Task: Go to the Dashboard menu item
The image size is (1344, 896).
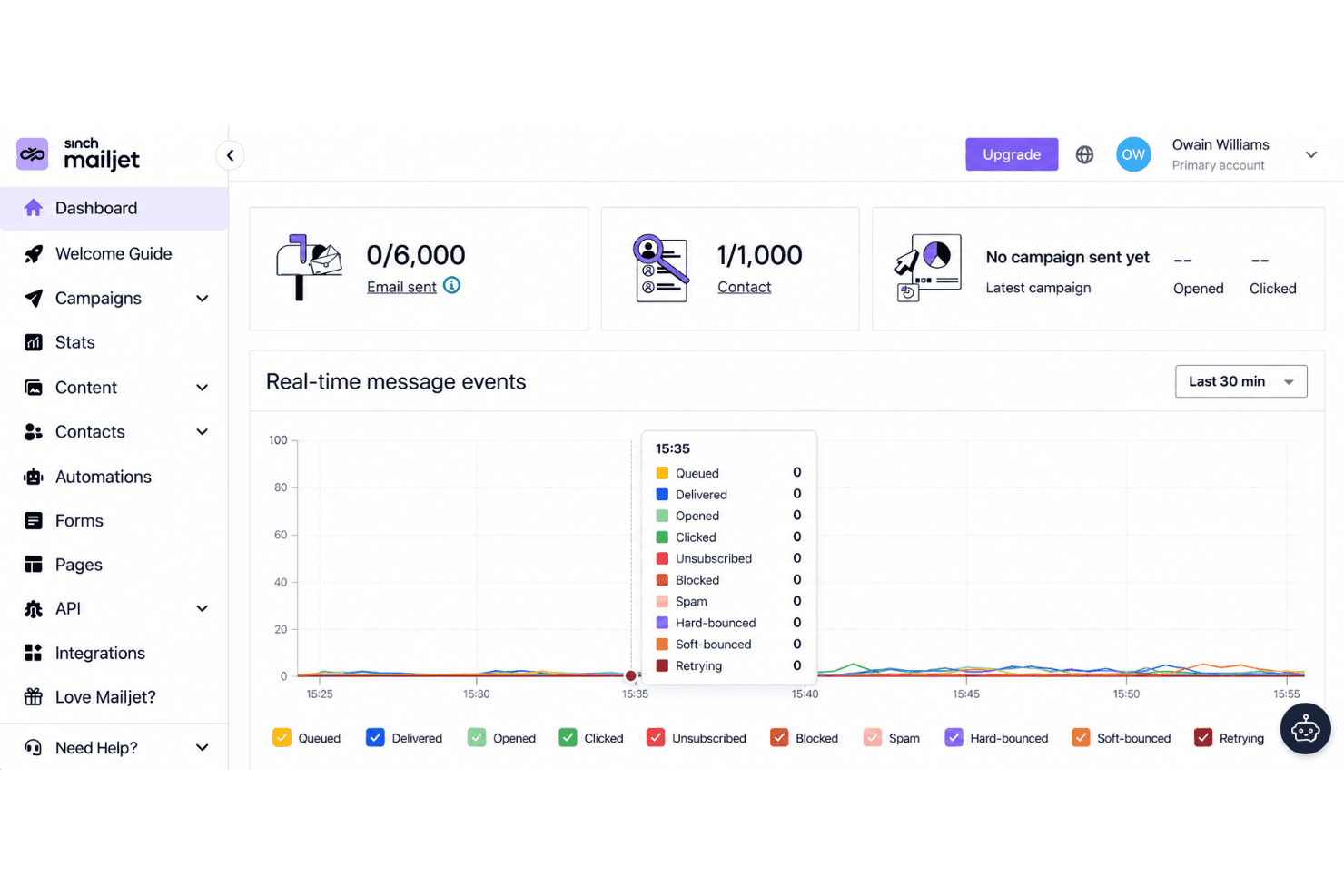Action: (x=114, y=209)
